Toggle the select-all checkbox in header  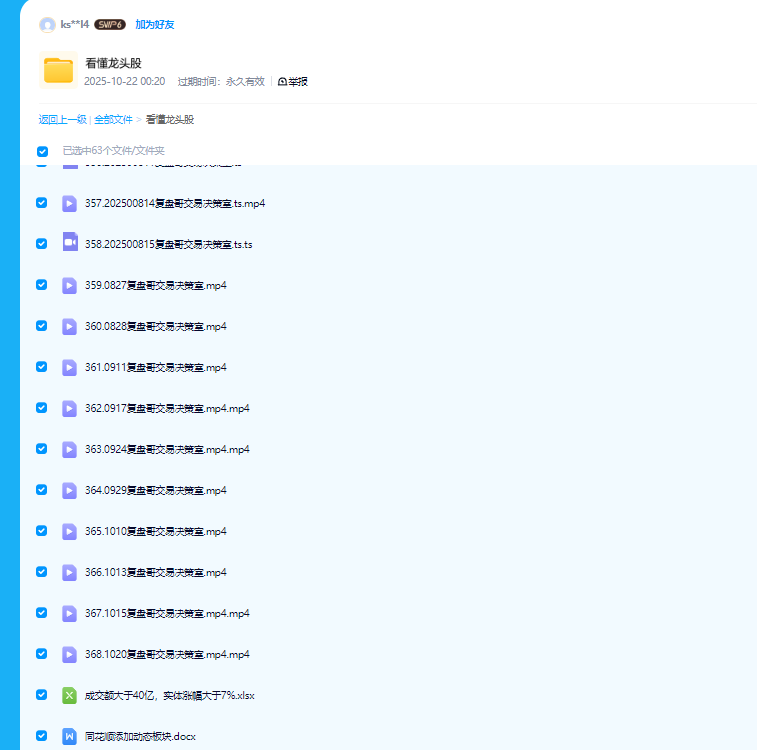(42, 151)
